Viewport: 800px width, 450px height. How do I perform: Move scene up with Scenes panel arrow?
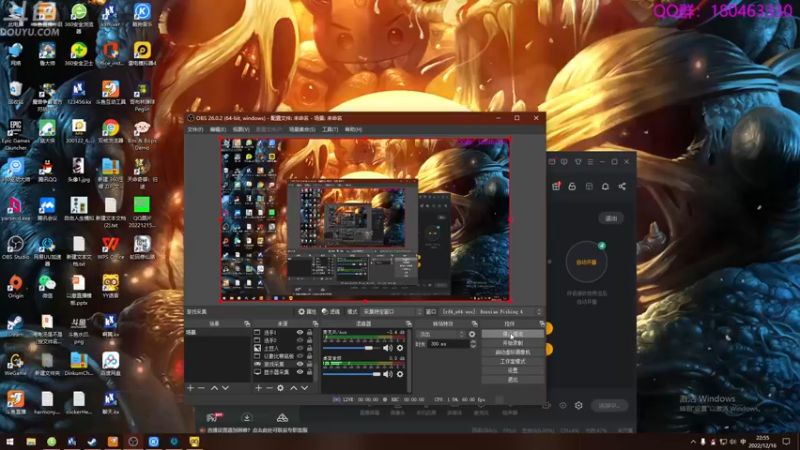click(x=214, y=388)
